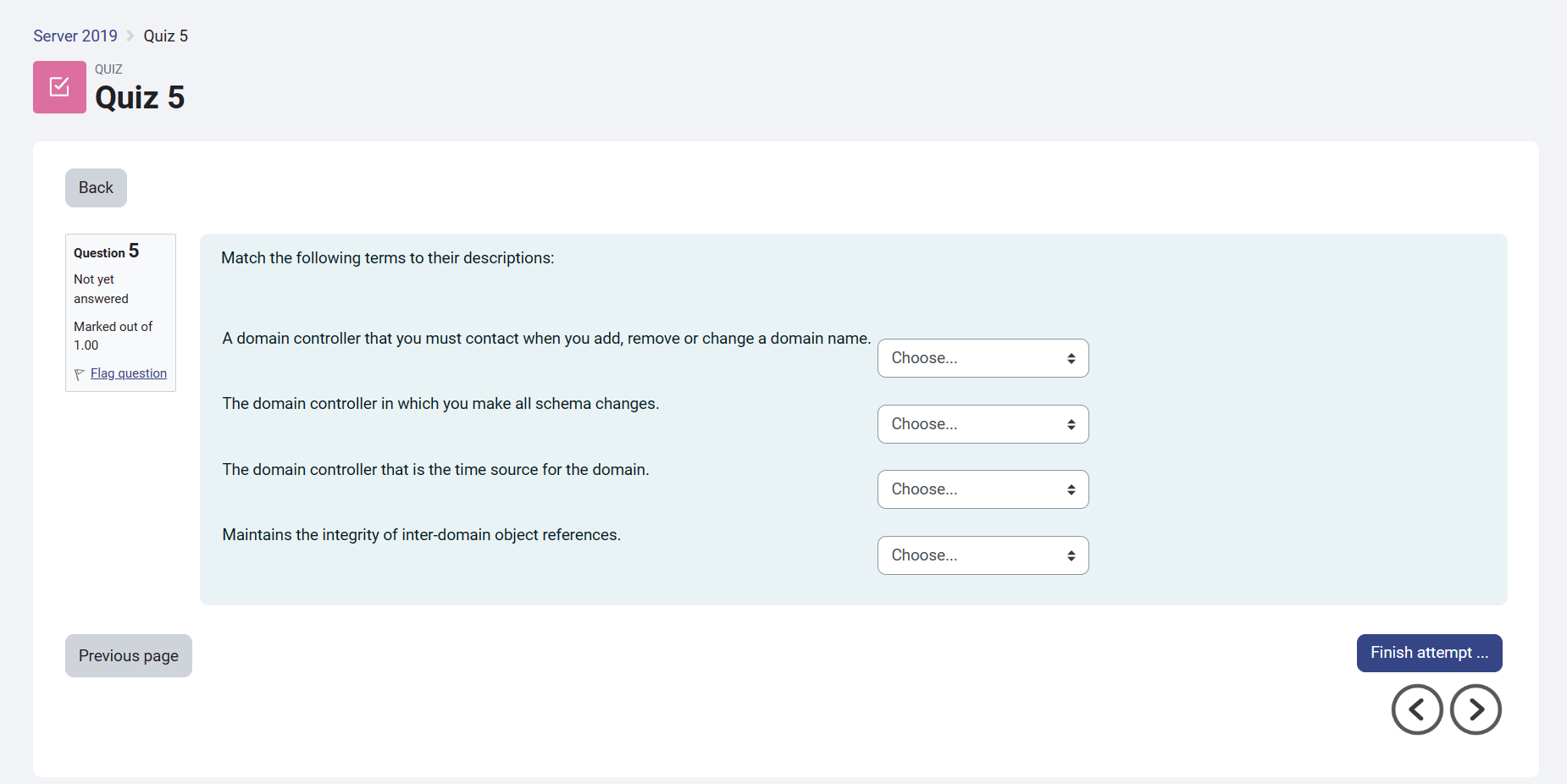Image resolution: width=1567 pixels, height=784 pixels.
Task: Click the flag icon beside Flag question
Action: tap(79, 373)
